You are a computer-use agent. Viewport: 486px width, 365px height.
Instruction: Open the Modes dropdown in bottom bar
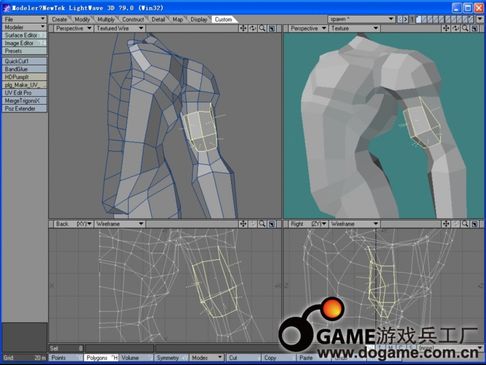[x=206, y=358]
